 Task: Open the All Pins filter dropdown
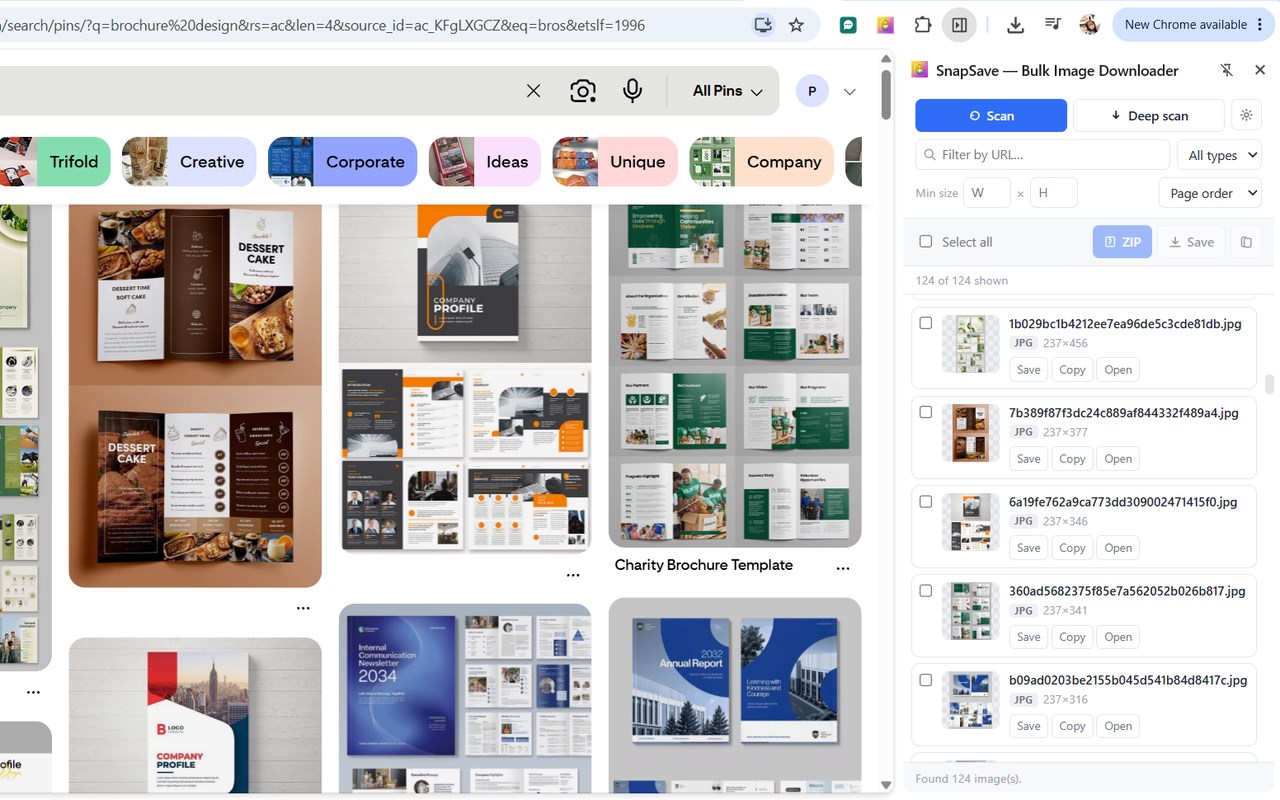728,91
